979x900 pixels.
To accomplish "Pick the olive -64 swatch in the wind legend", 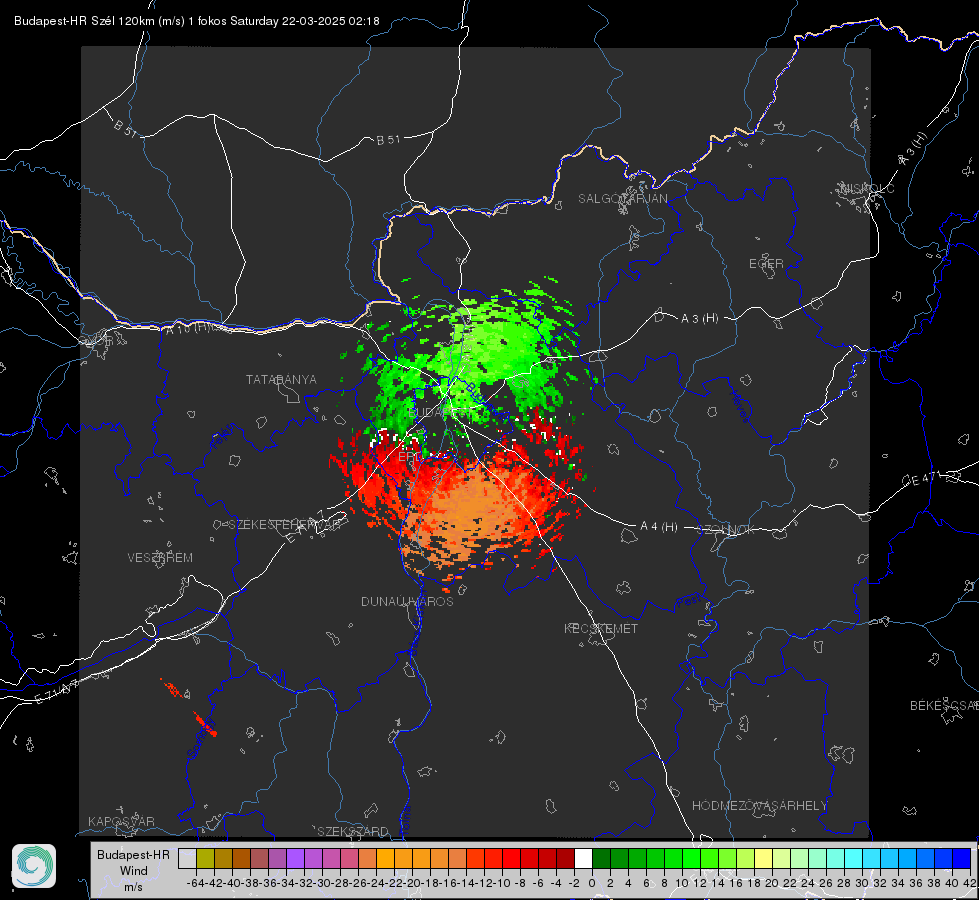I will (x=205, y=858).
